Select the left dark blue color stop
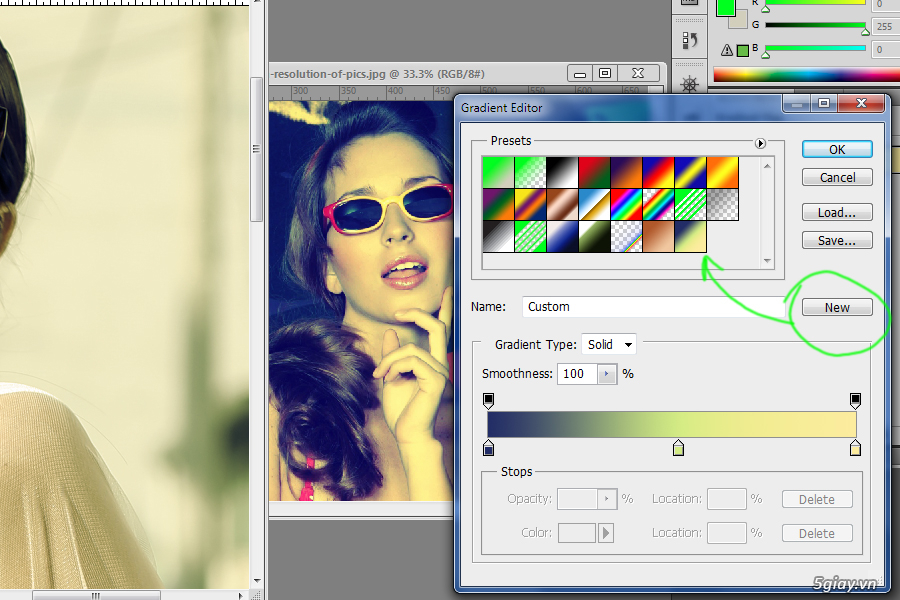The image size is (900, 600). [x=488, y=448]
